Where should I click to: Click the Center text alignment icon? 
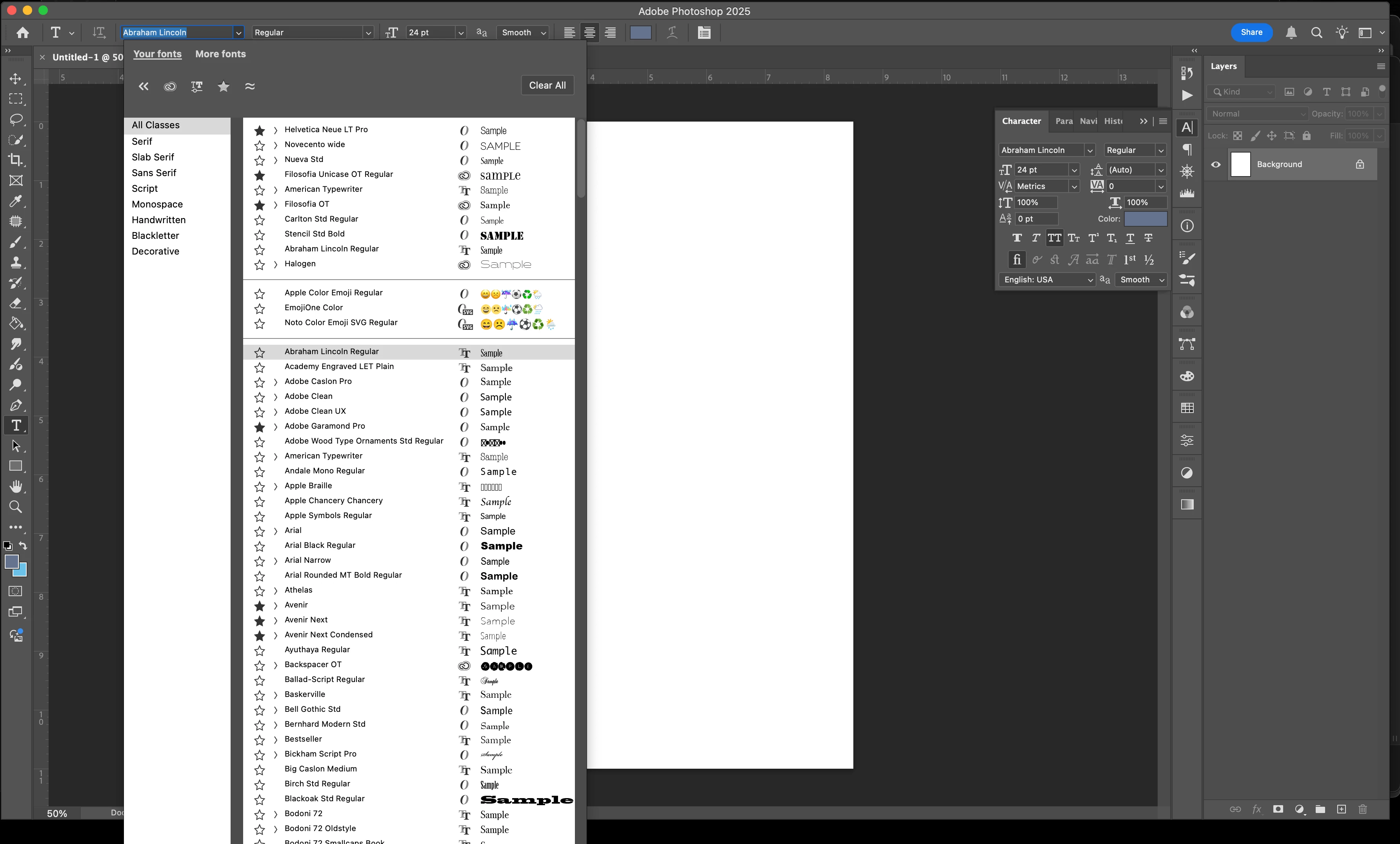point(590,33)
